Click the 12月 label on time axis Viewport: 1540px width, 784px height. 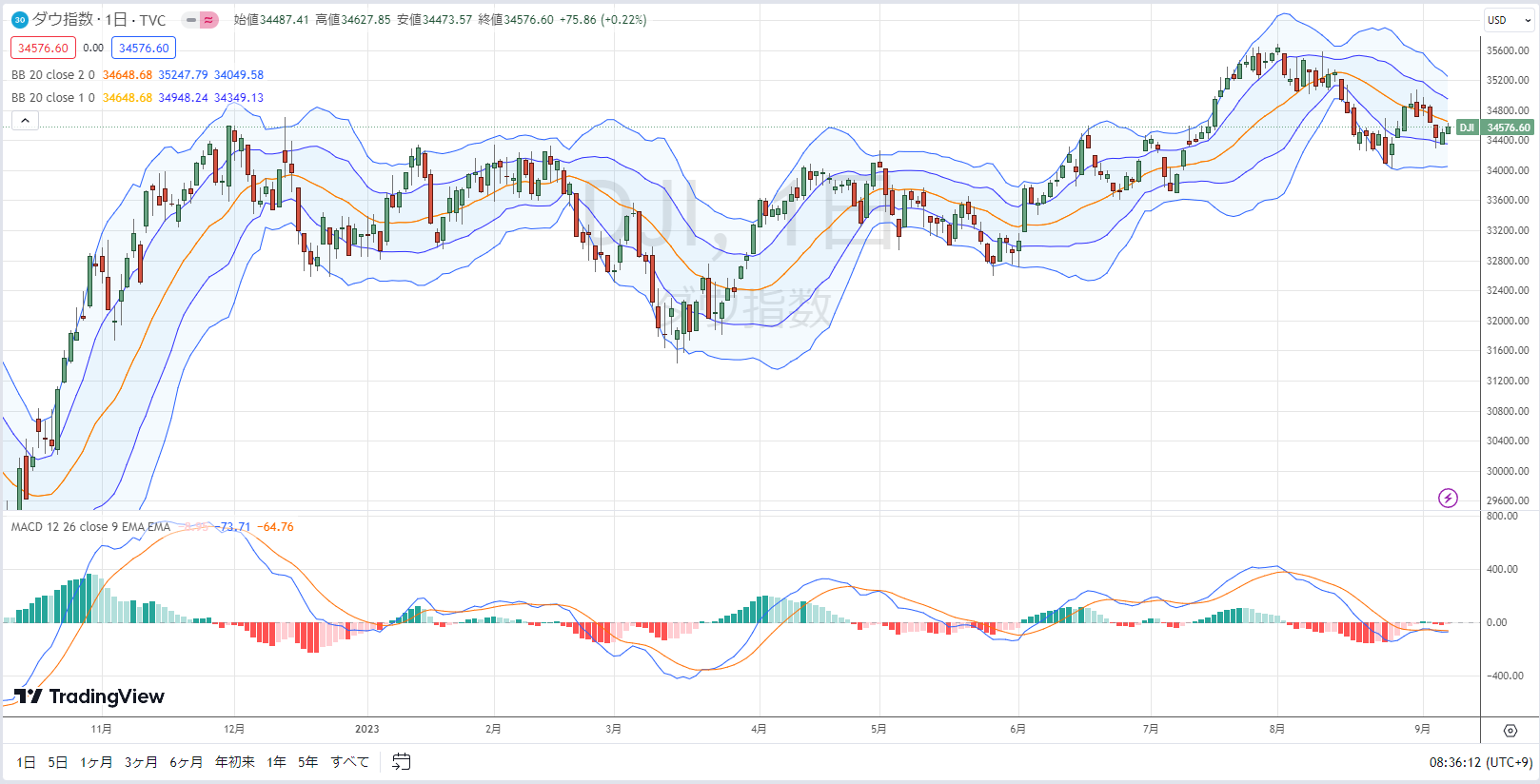click(x=234, y=730)
